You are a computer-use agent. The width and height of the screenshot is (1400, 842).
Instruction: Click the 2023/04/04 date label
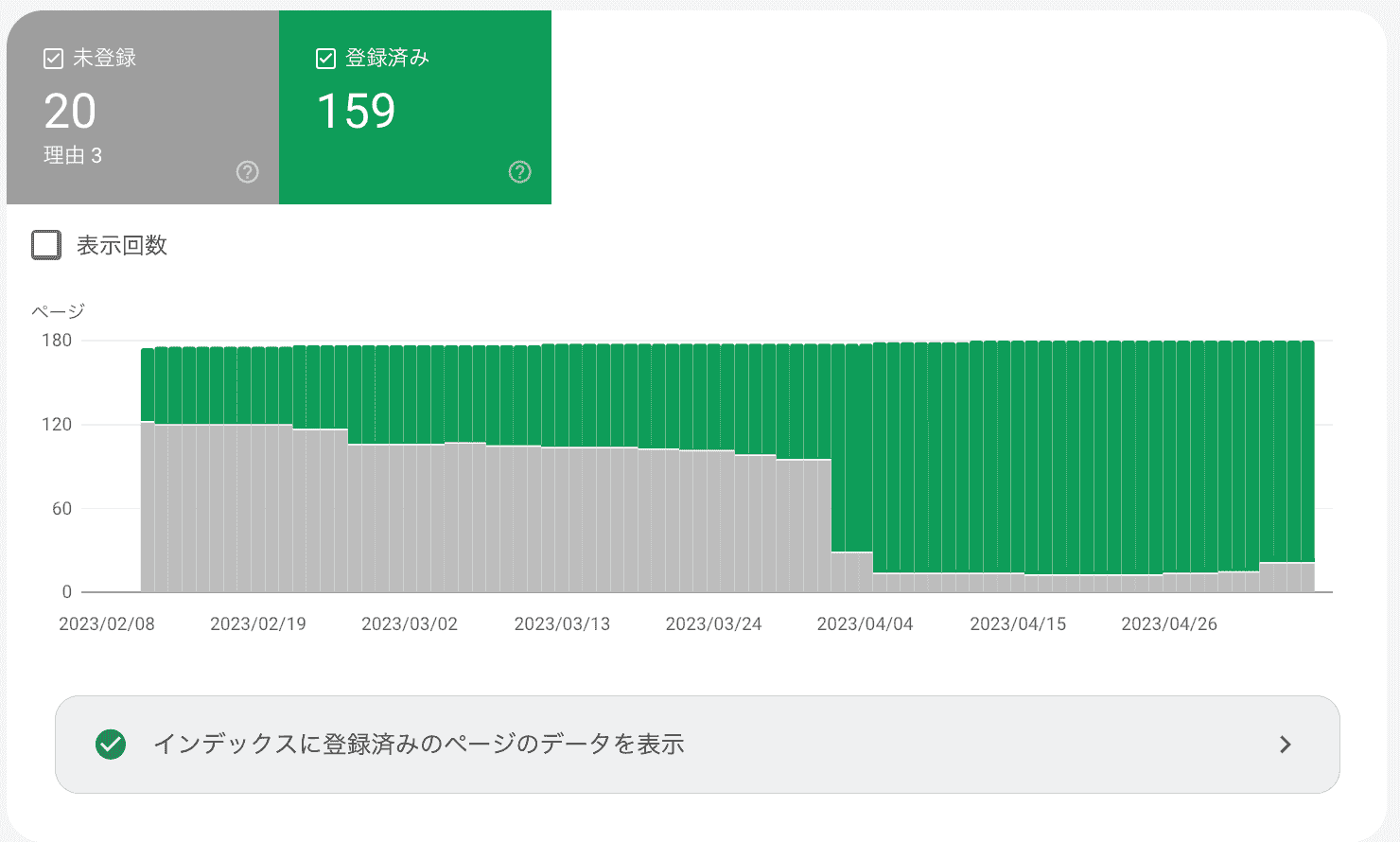tap(865, 624)
